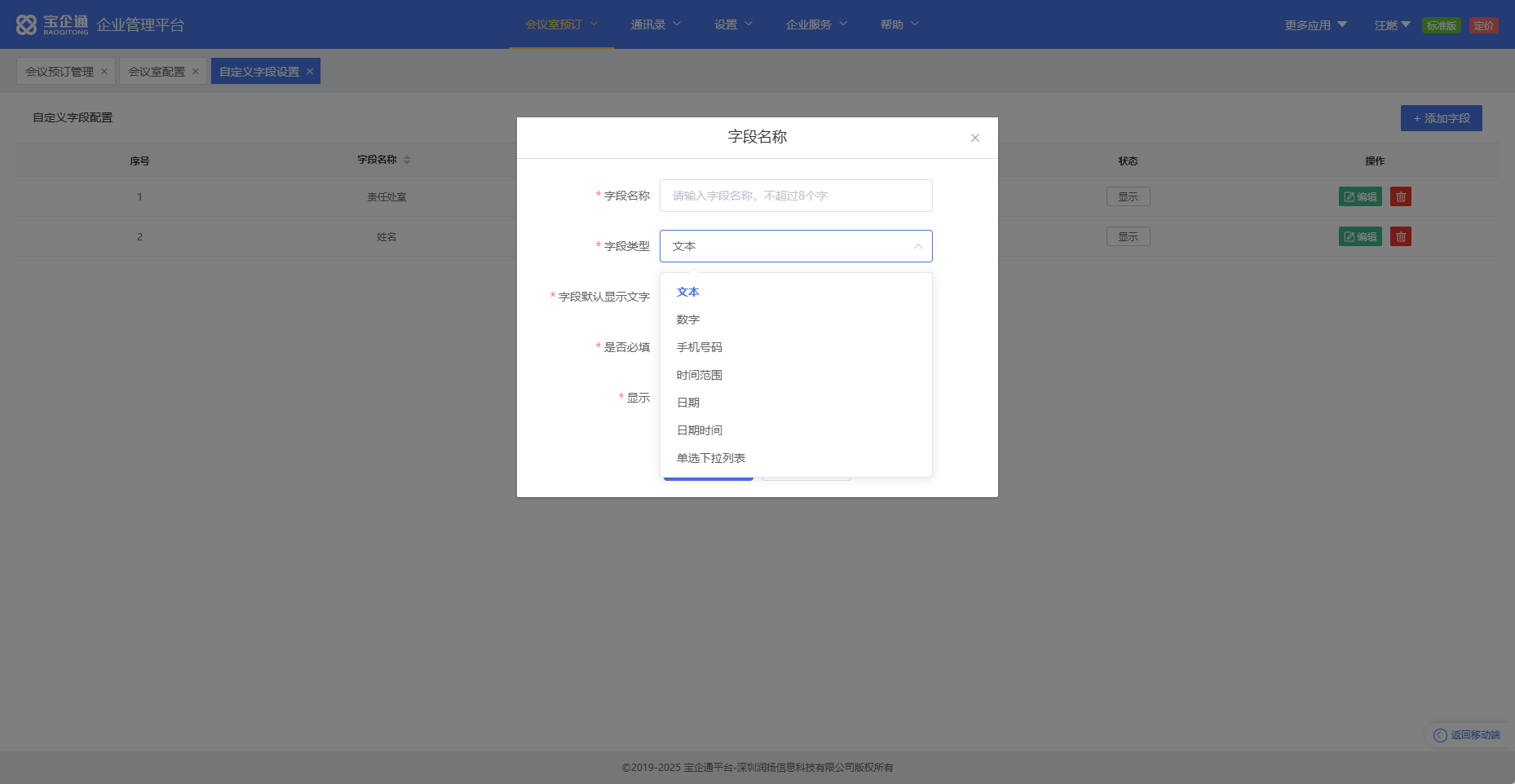The image size is (1515, 784).
Task: Click the 字段名称 text input field
Action: pos(795,196)
